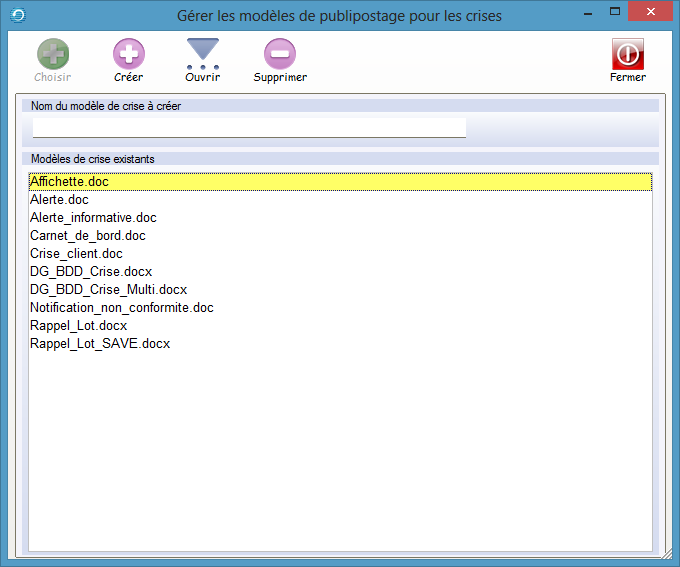Pick DG_BDD_Crise.docx from the list

coord(91,272)
